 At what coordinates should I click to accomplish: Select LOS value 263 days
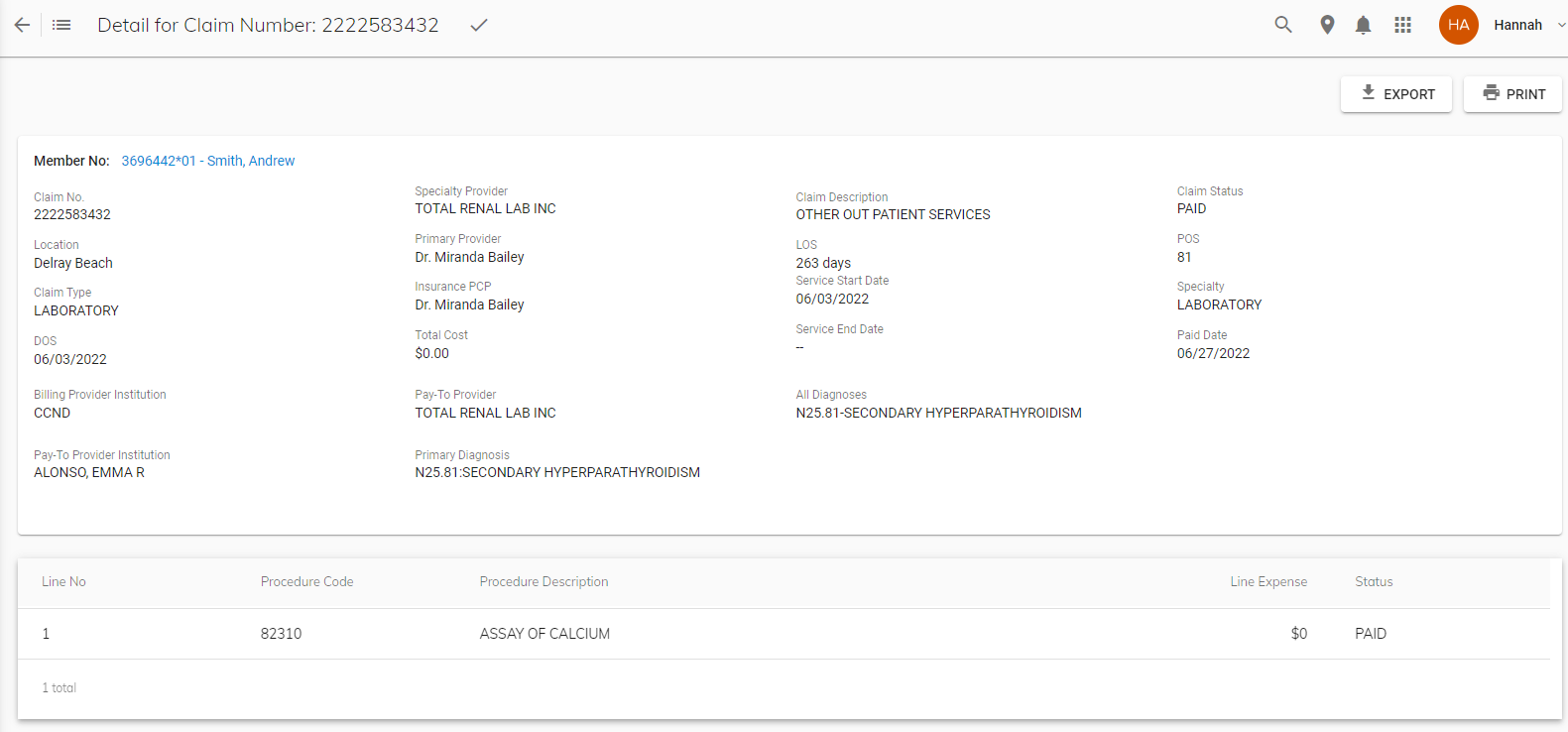pyautogui.click(x=823, y=263)
